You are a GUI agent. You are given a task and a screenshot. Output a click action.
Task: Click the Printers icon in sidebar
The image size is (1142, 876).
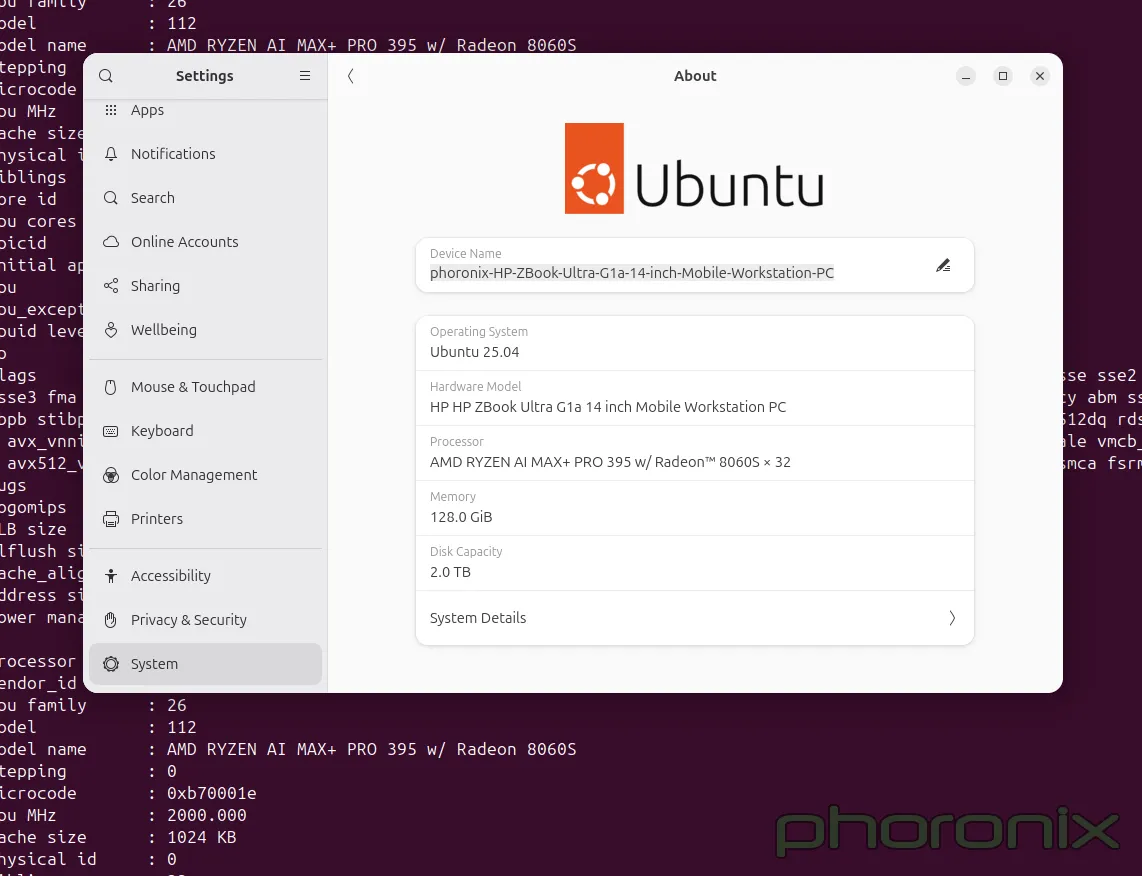110,519
